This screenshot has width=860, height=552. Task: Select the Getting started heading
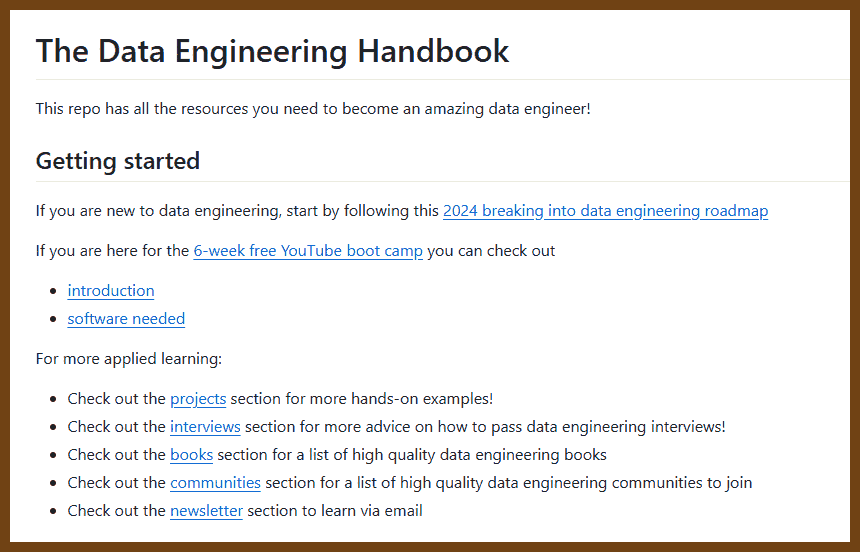click(118, 161)
